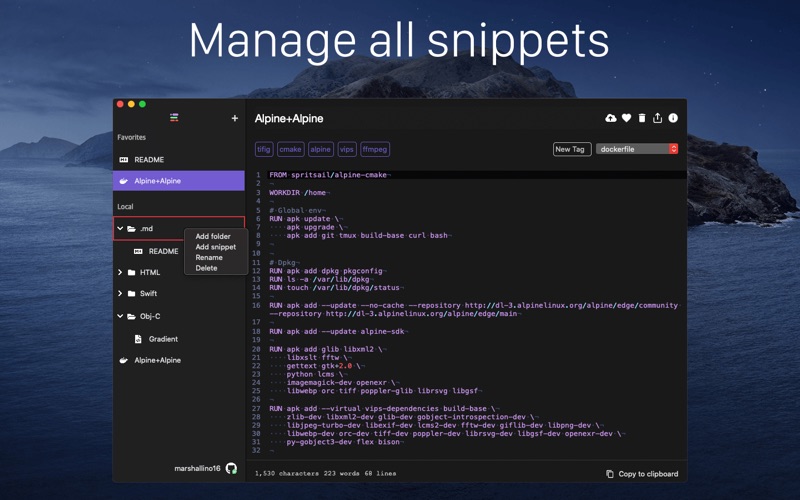Choose Add snippet from context menu
This screenshot has height=500, width=800.
(216, 247)
